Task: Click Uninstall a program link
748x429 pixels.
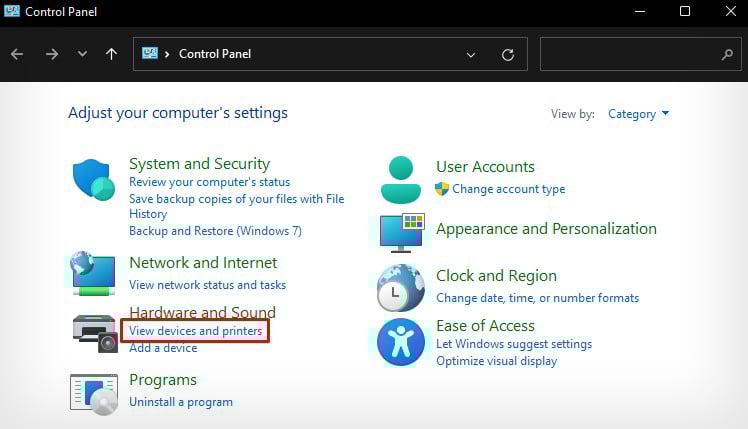Action: [x=181, y=402]
